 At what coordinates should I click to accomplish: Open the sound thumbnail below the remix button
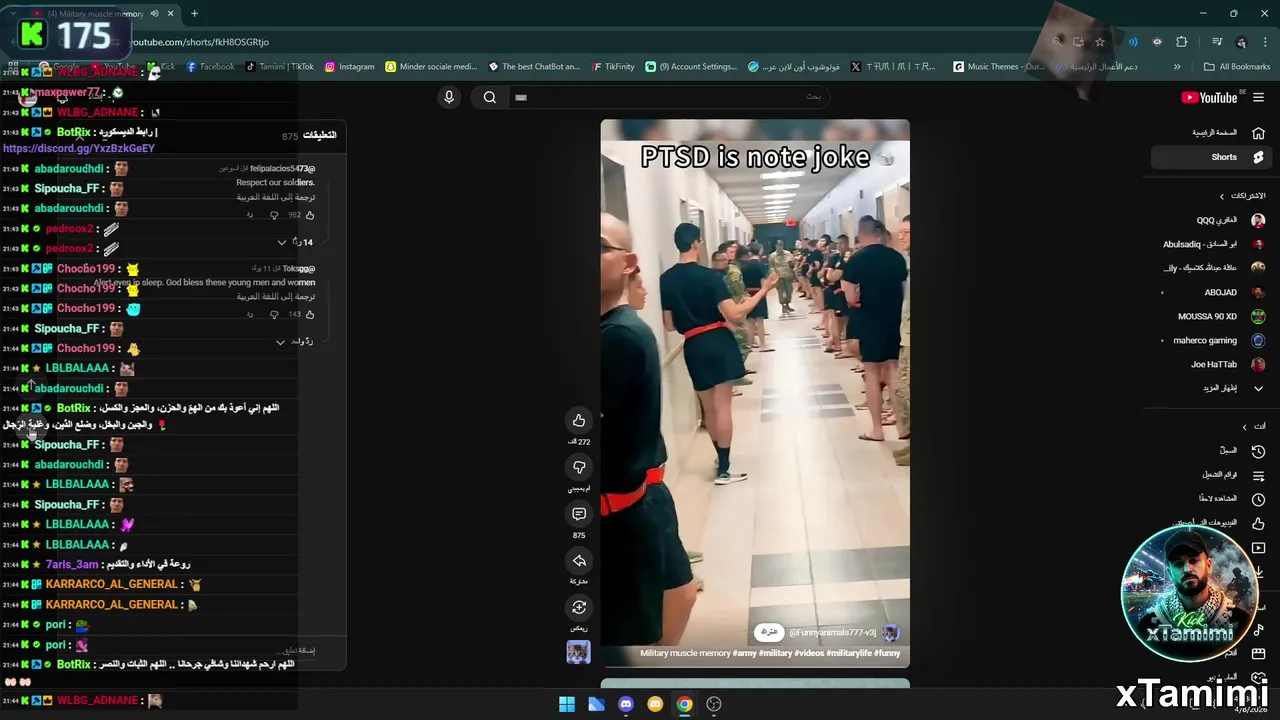coord(578,652)
